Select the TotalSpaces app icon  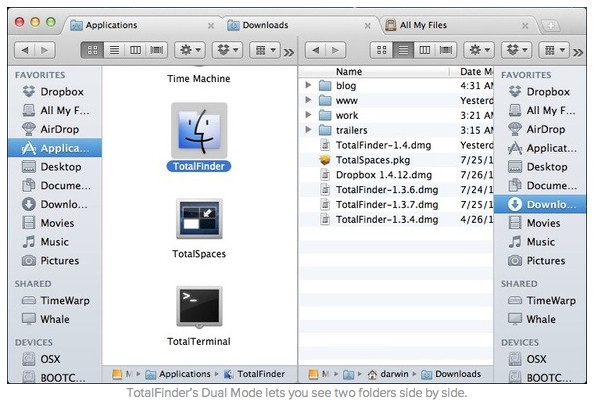pos(199,219)
